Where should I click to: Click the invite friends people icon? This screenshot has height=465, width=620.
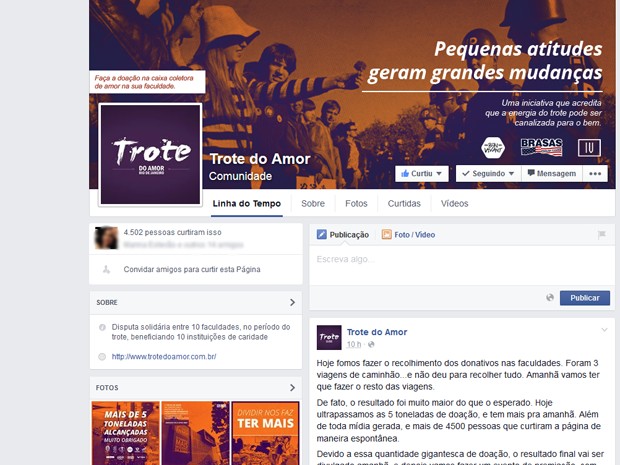point(106,269)
